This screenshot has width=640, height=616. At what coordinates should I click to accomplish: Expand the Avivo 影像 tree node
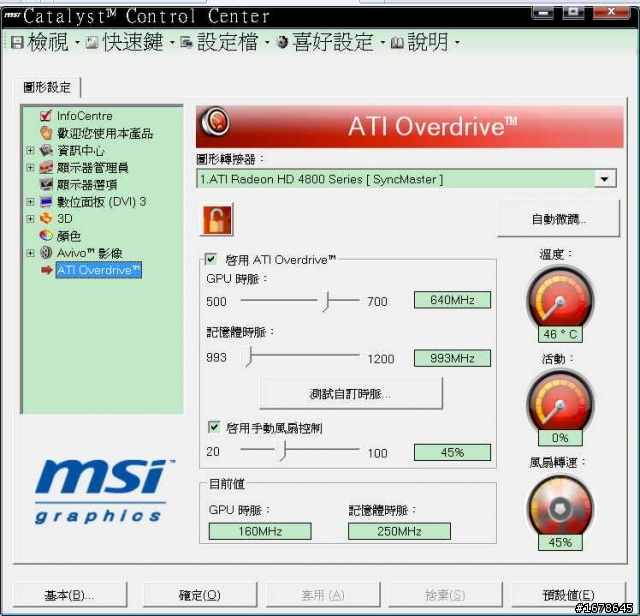(30, 253)
